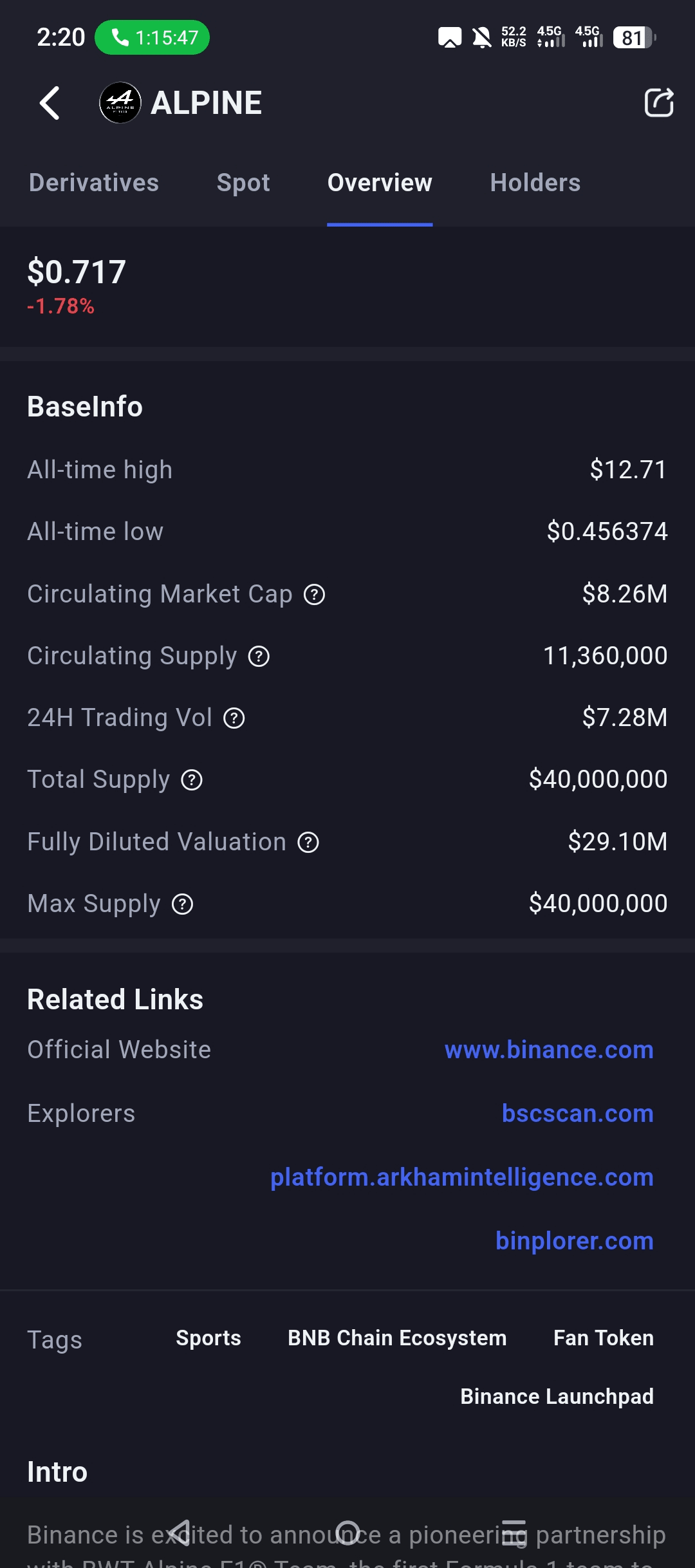
Task: Switch to the Spot tab
Action: 243,183
